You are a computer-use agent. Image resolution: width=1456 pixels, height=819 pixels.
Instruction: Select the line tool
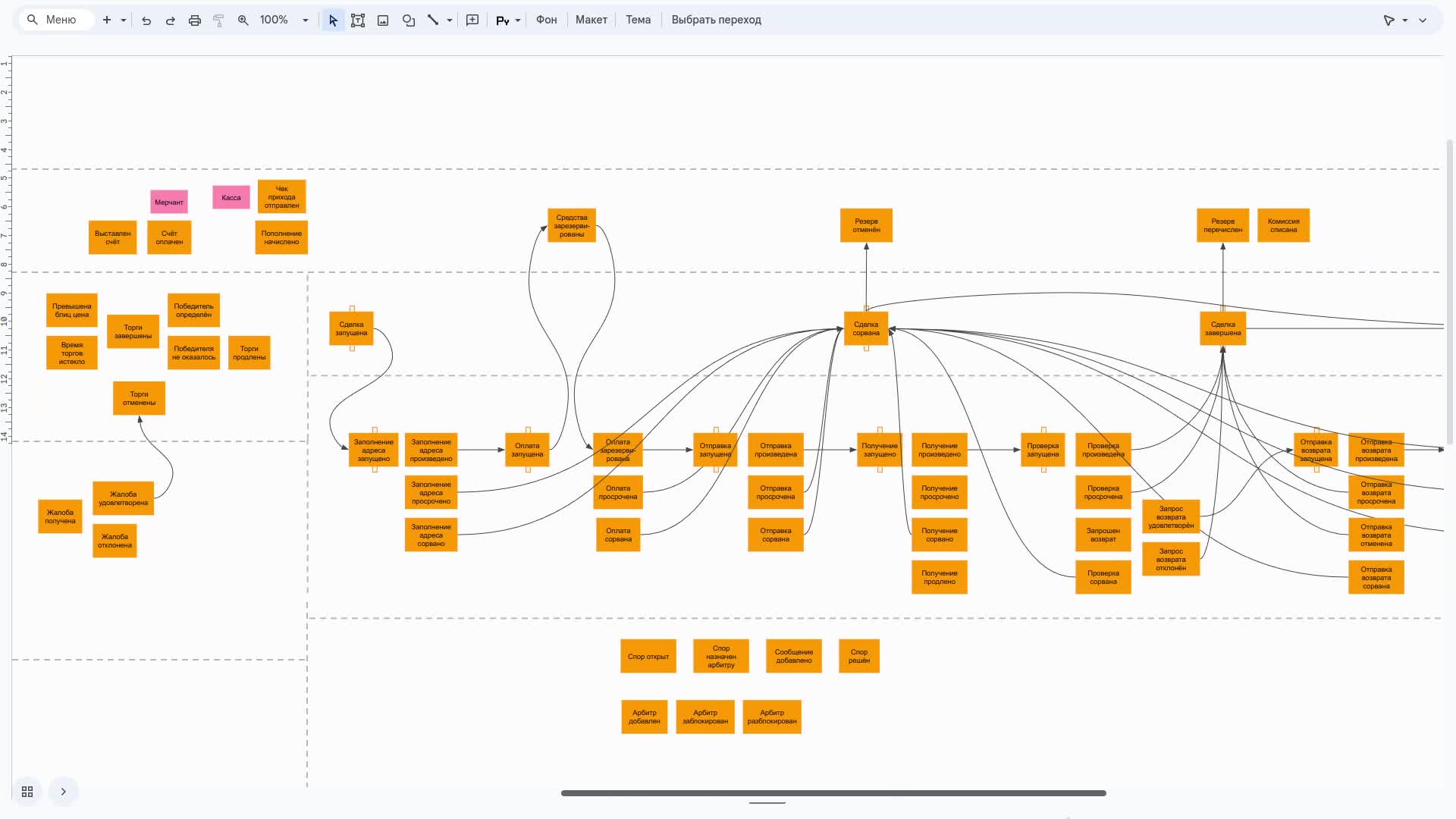coord(433,20)
